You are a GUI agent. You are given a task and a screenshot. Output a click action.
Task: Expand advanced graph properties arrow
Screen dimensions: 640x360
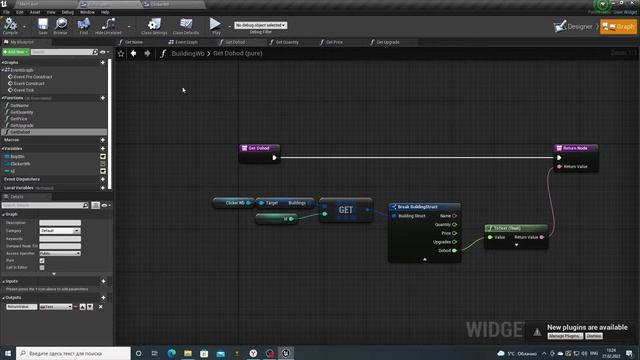pos(54,274)
